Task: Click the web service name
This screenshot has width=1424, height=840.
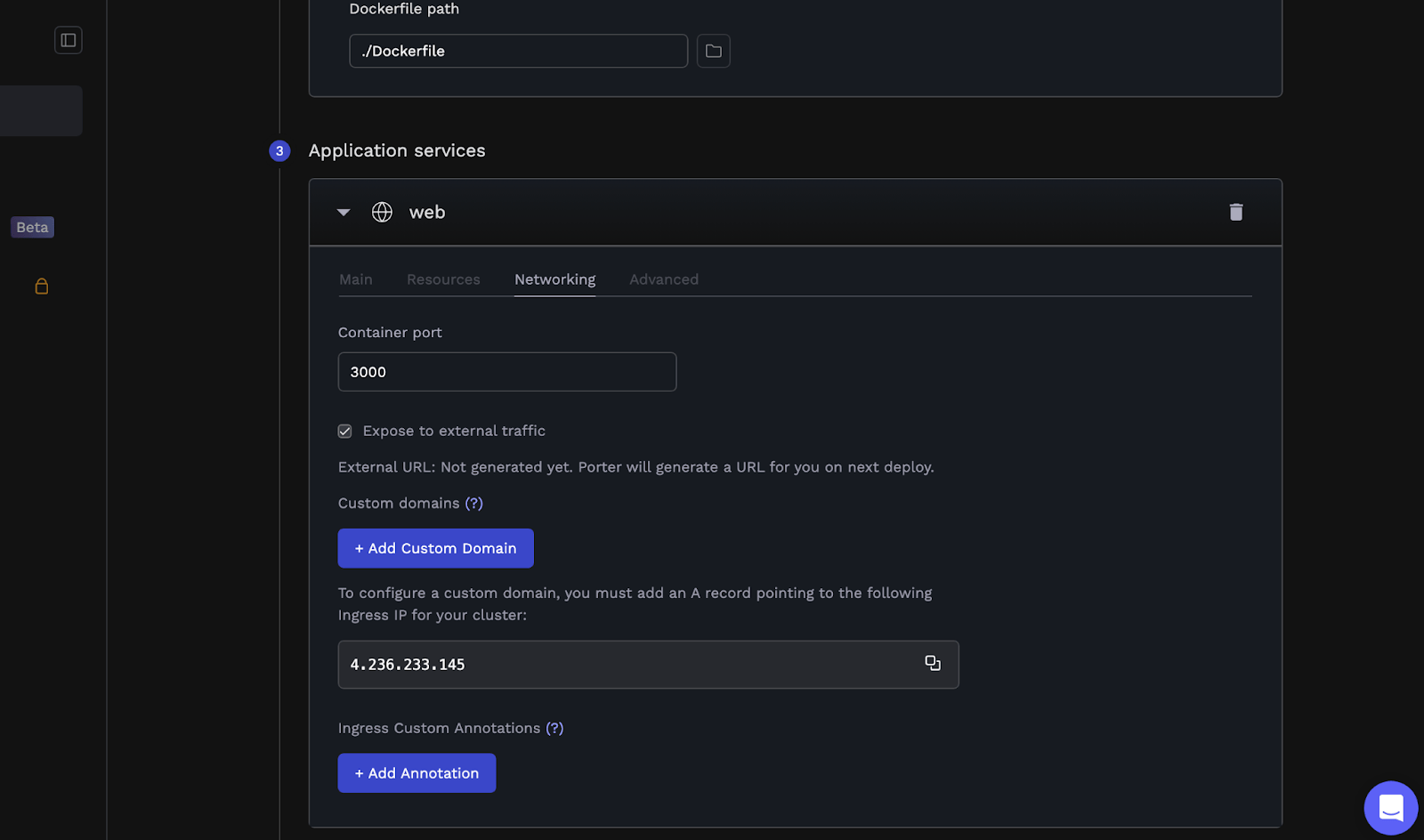Action: 427,212
